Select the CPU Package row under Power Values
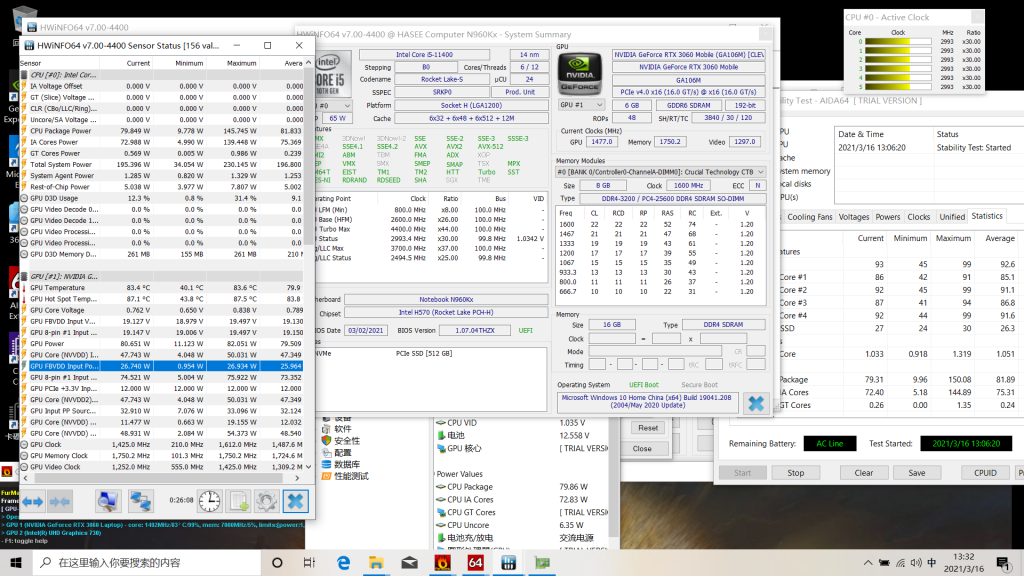Screen dimensions: 1024x576 (x=522, y=487)
